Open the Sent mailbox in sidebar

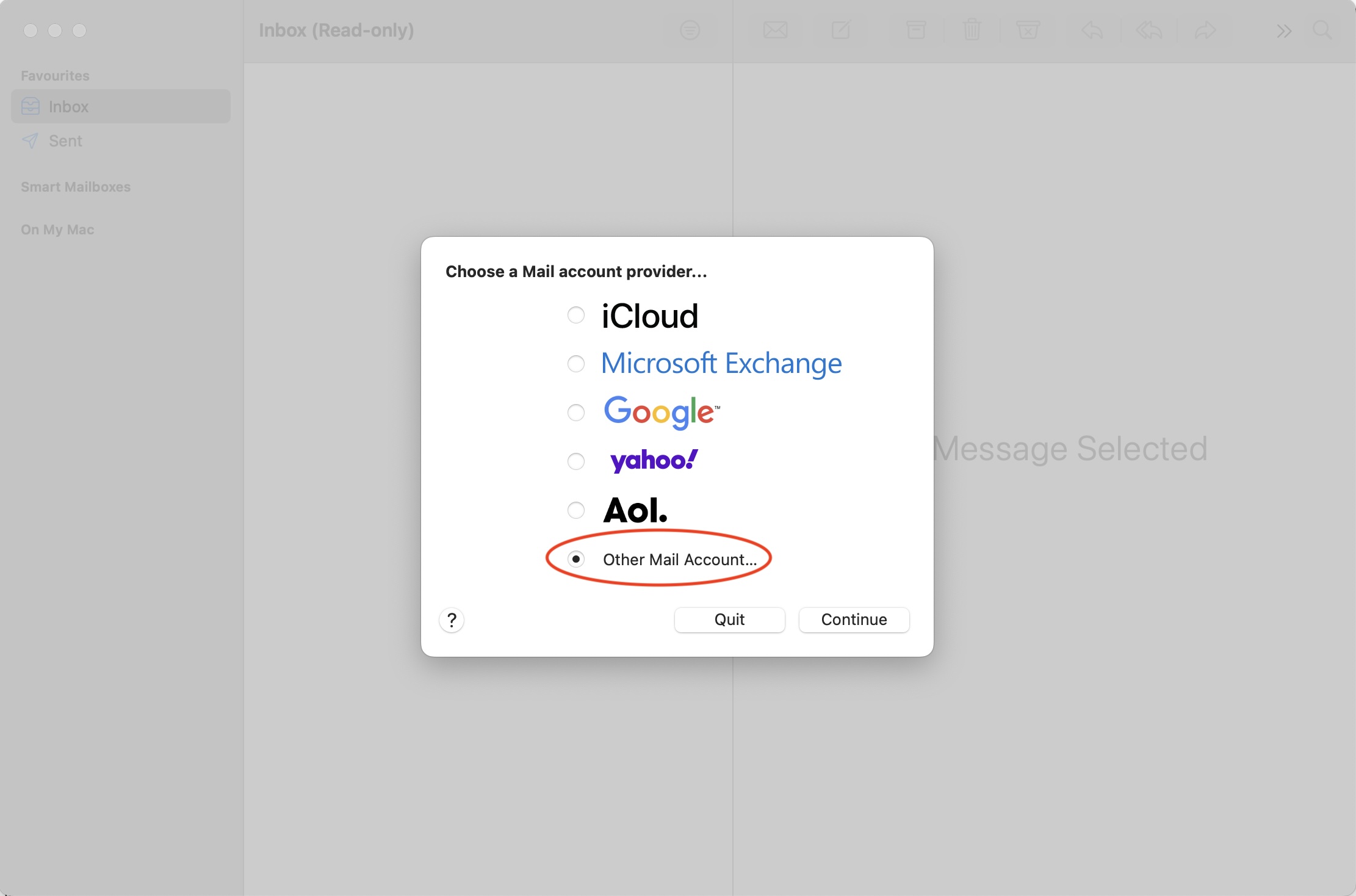pos(121,141)
